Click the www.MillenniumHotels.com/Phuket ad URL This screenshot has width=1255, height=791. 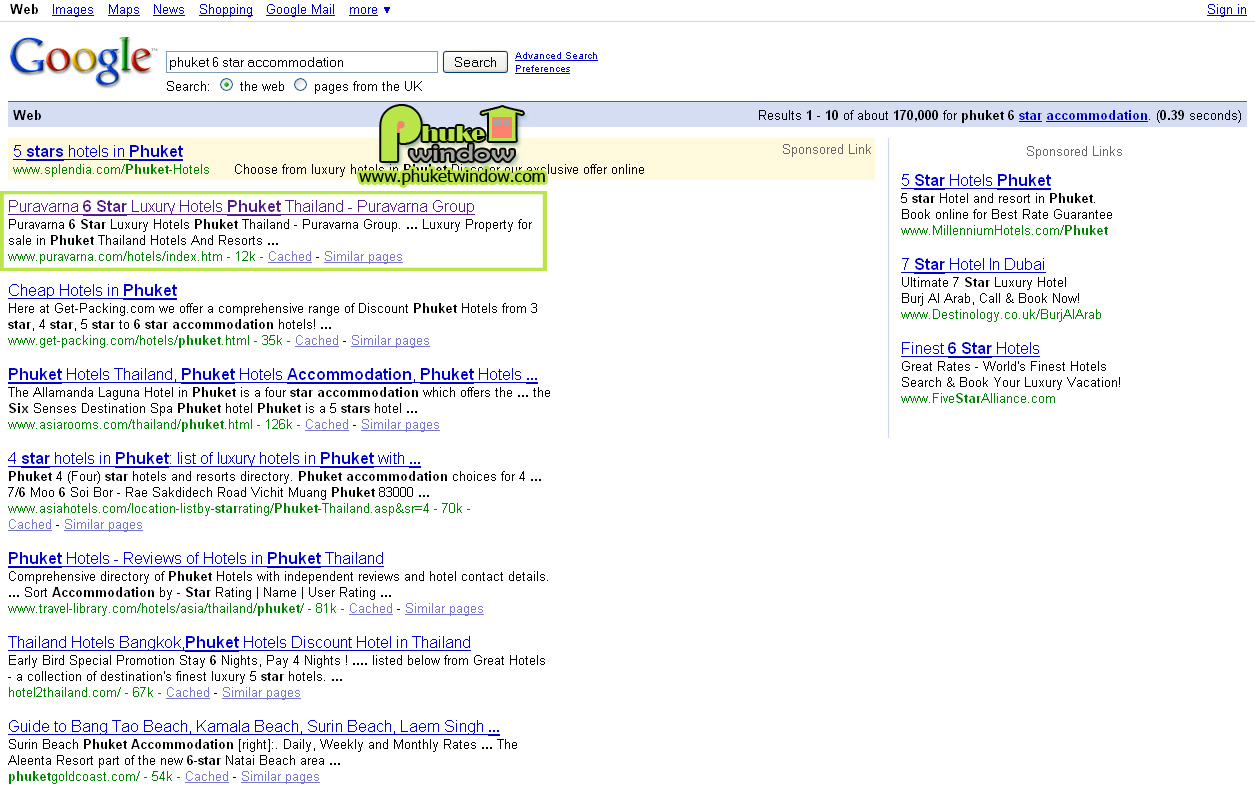click(x=1005, y=231)
